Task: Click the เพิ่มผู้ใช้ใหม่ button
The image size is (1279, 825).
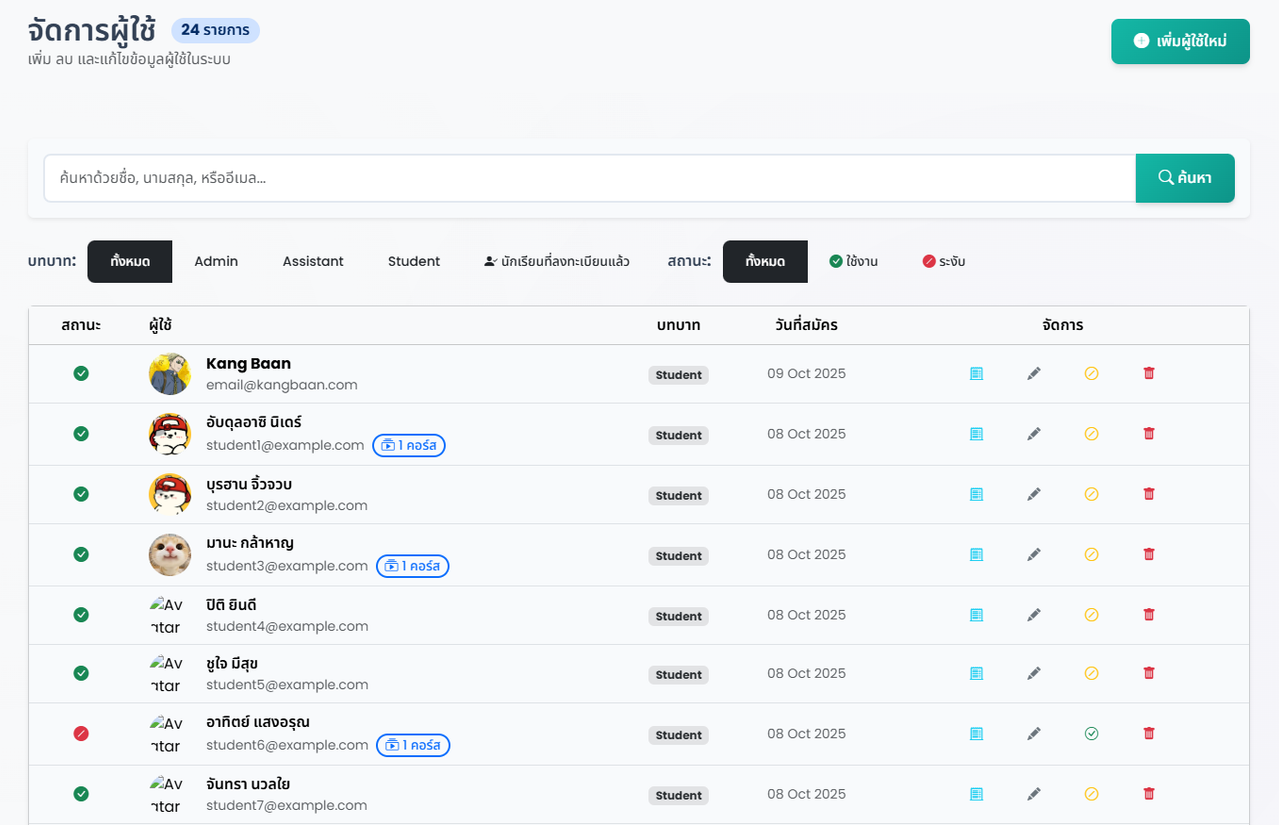Action: (1180, 41)
